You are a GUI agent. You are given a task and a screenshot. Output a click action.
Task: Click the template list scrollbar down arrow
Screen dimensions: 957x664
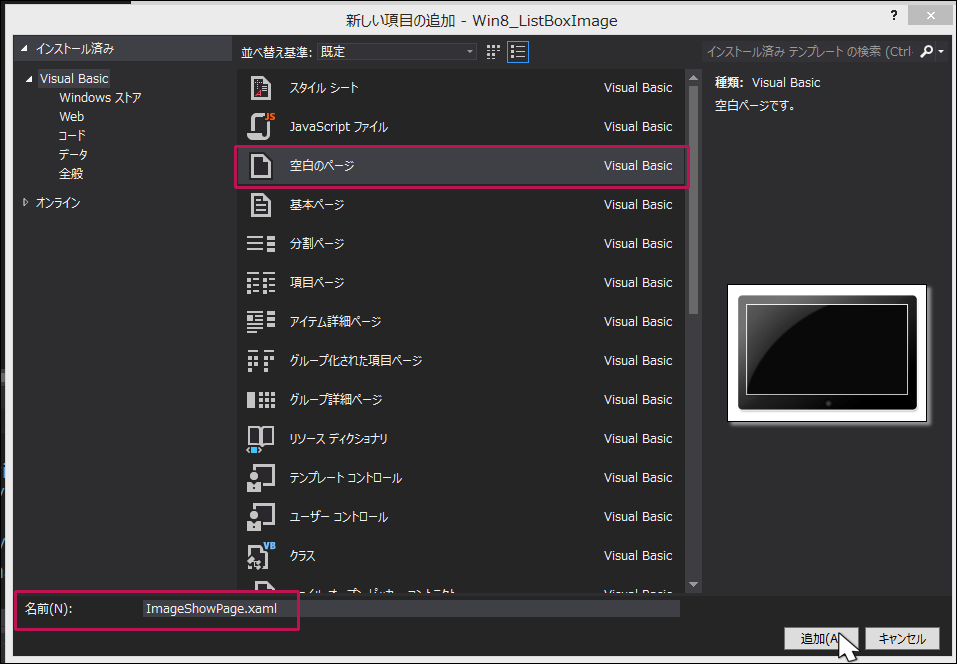693,584
